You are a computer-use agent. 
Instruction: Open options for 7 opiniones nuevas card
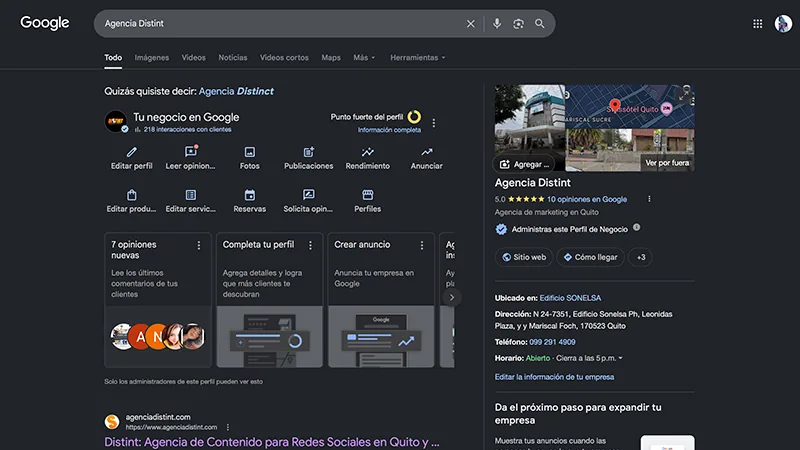click(x=199, y=246)
